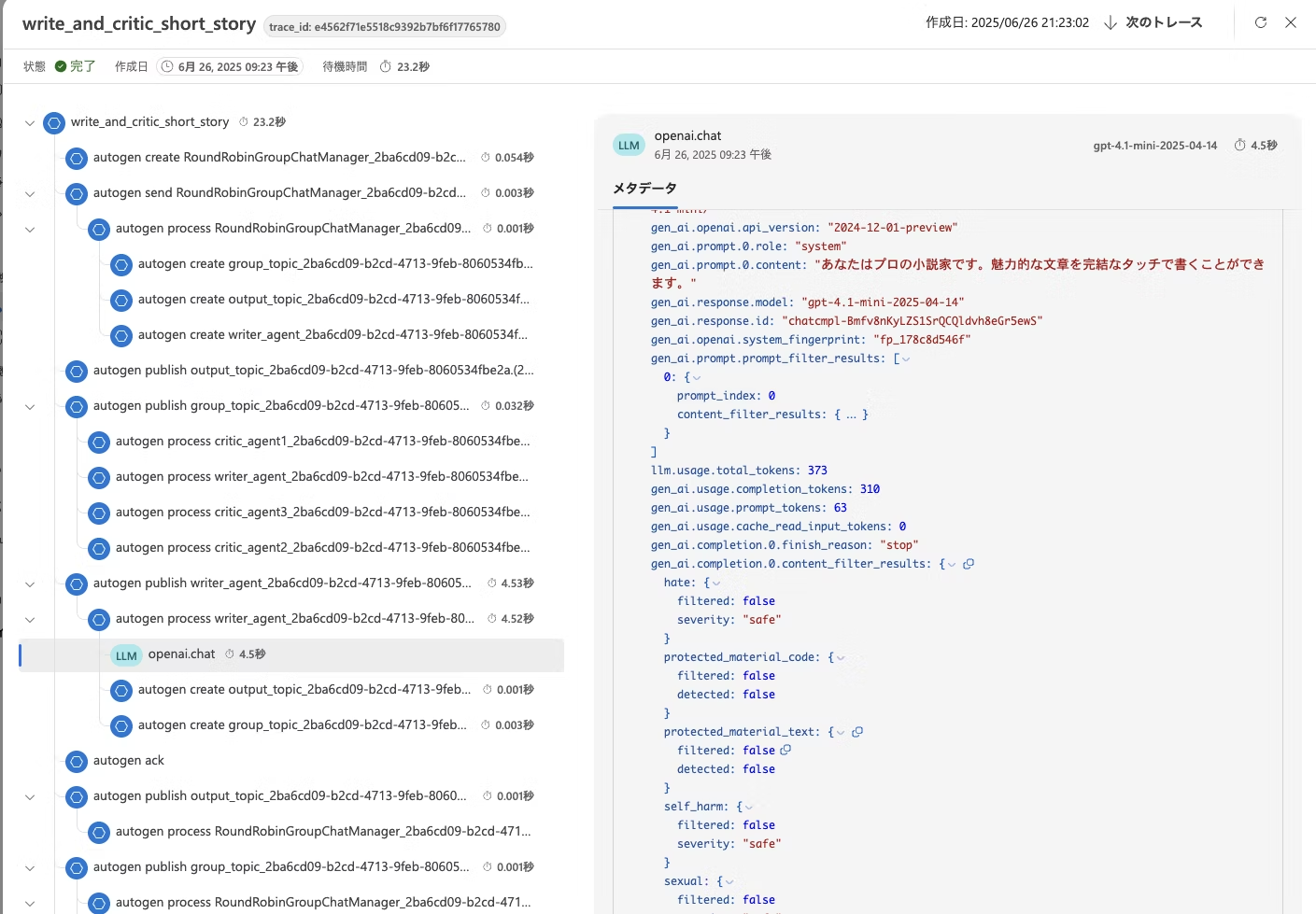Screen dimensions: 1316x914
Task: Select autogen ack span
Action: tap(128, 761)
